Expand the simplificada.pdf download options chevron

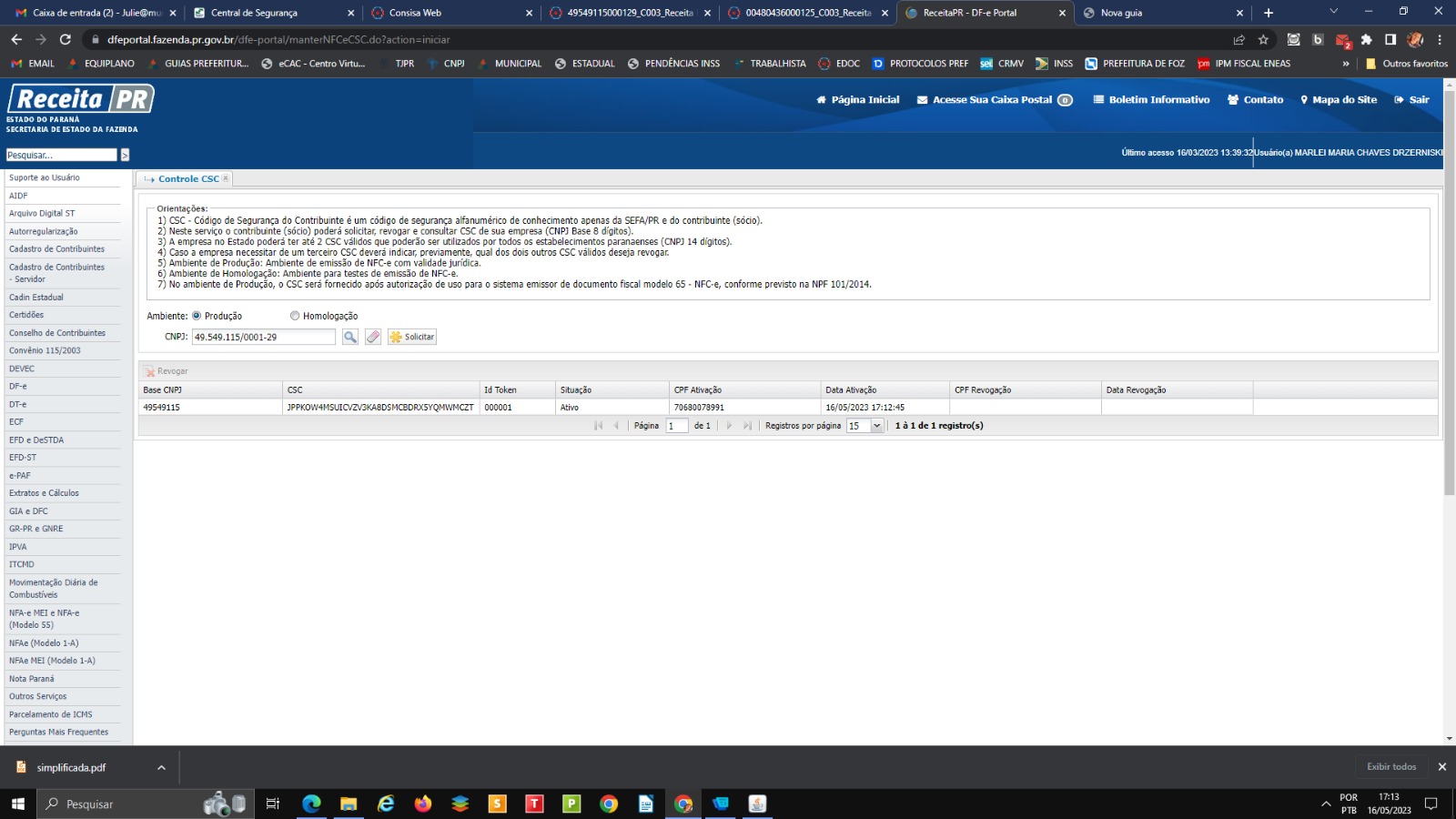point(161,767)
